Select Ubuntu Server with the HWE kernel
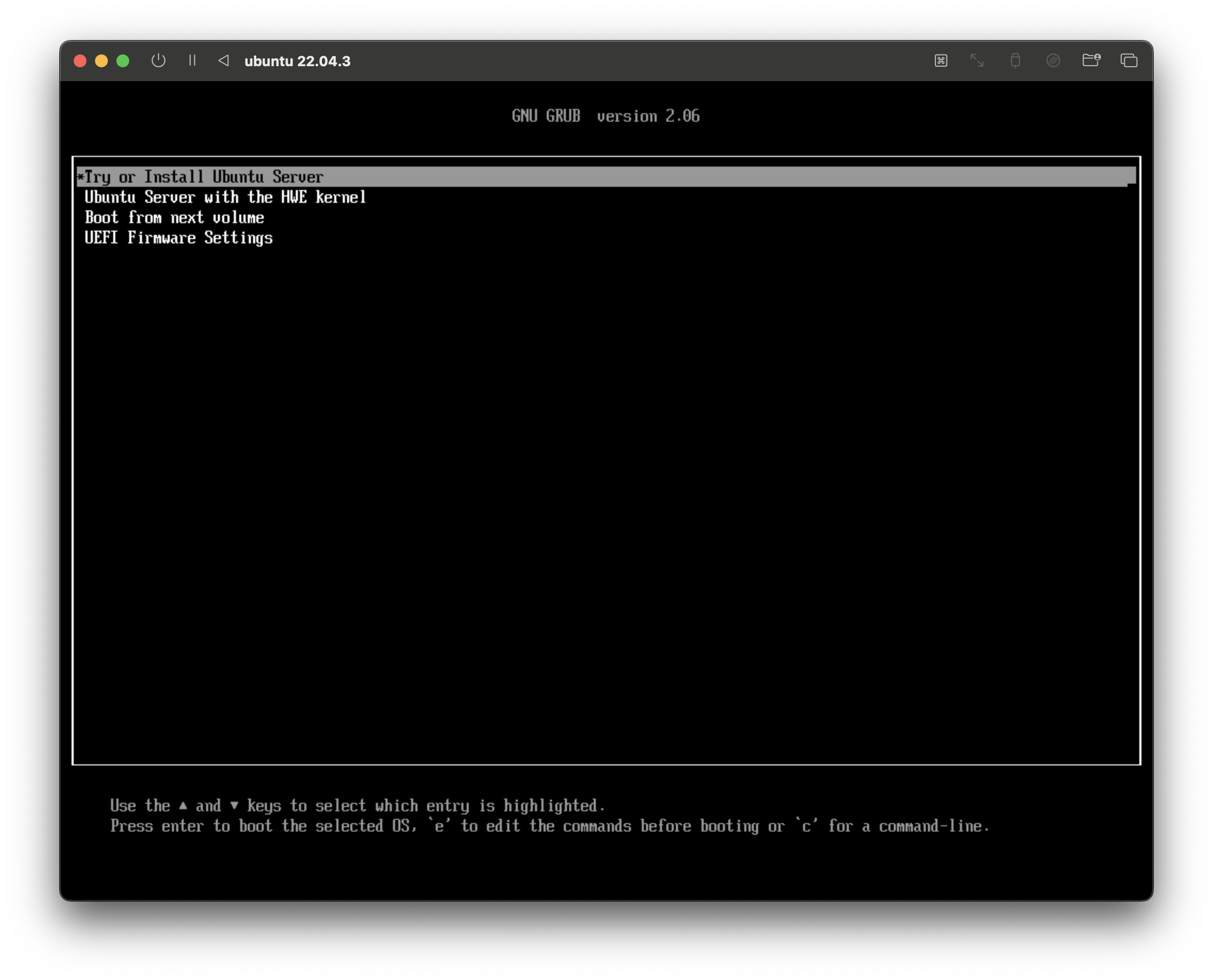Image resolution: width=1213 pixels, height=980 pixels. tap(225, 197)
